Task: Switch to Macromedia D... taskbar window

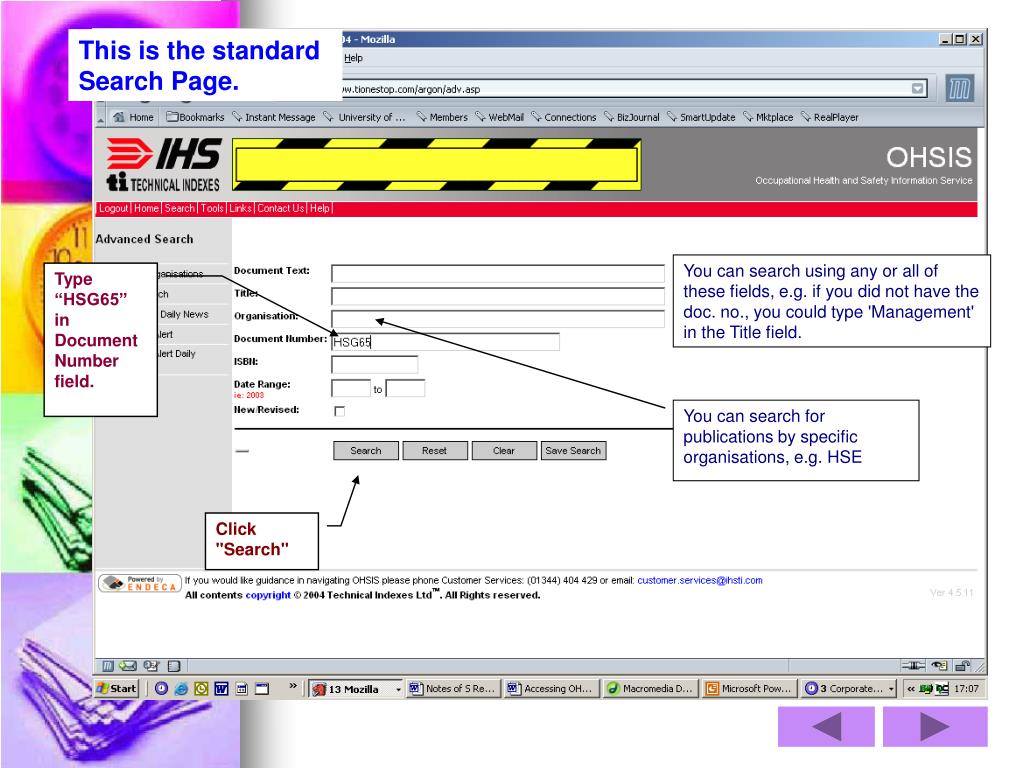Action: (651, 688)
